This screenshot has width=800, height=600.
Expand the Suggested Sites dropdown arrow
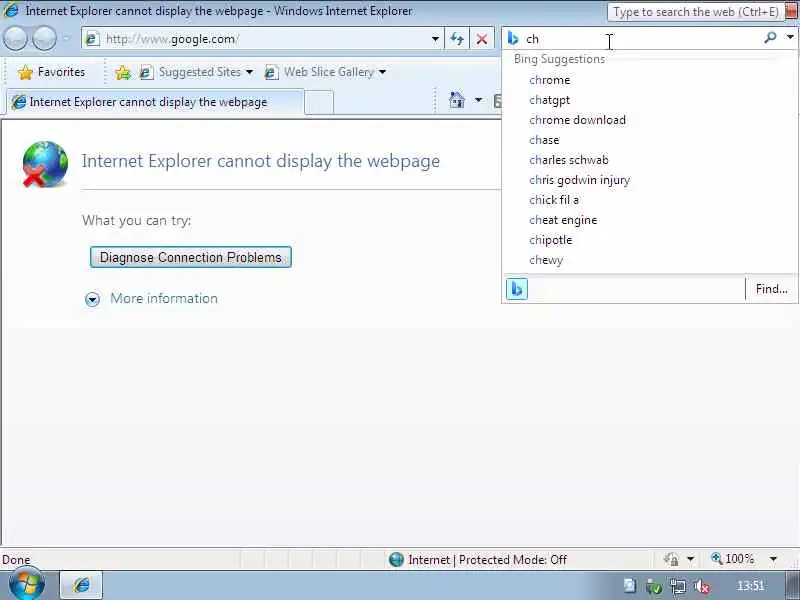[x=249, y=72]
